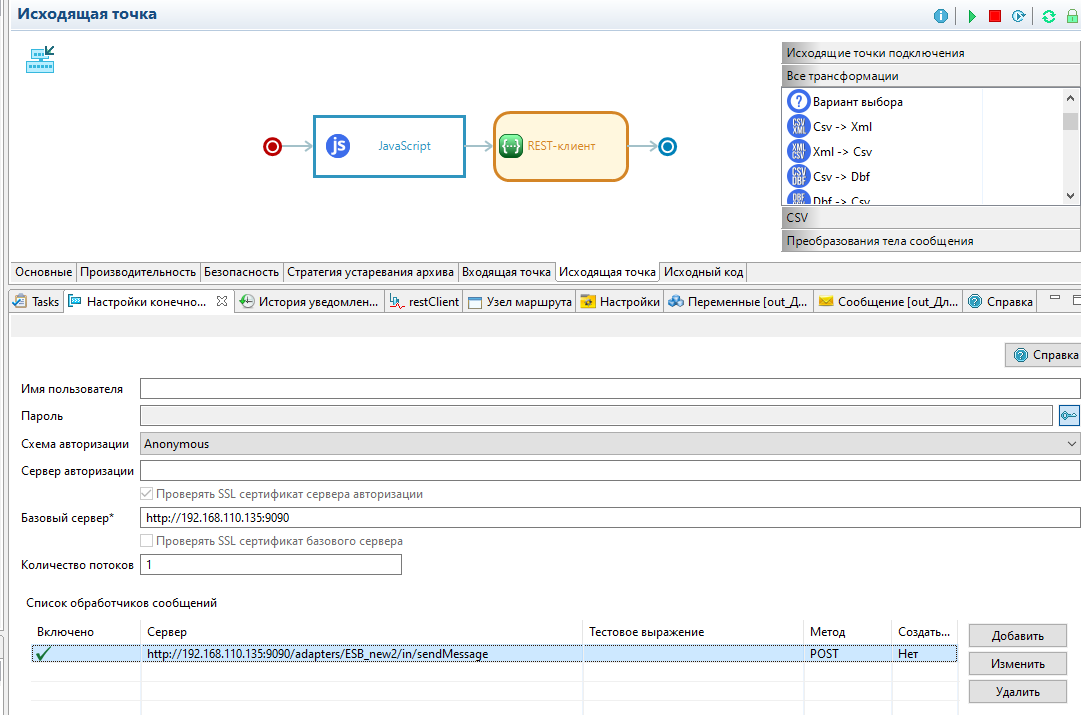Select the REST-клиент node
Screen dimensions: 1081x715
pos(560,146)
